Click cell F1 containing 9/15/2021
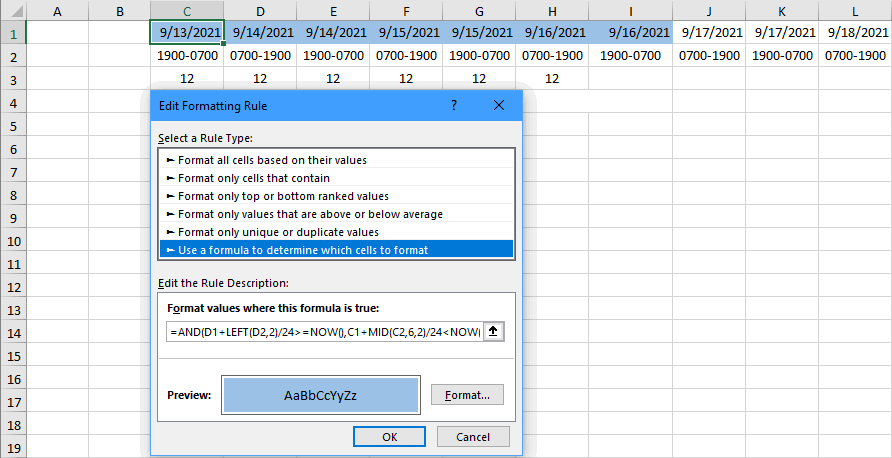The image size is (892, 458). point(406,32)
